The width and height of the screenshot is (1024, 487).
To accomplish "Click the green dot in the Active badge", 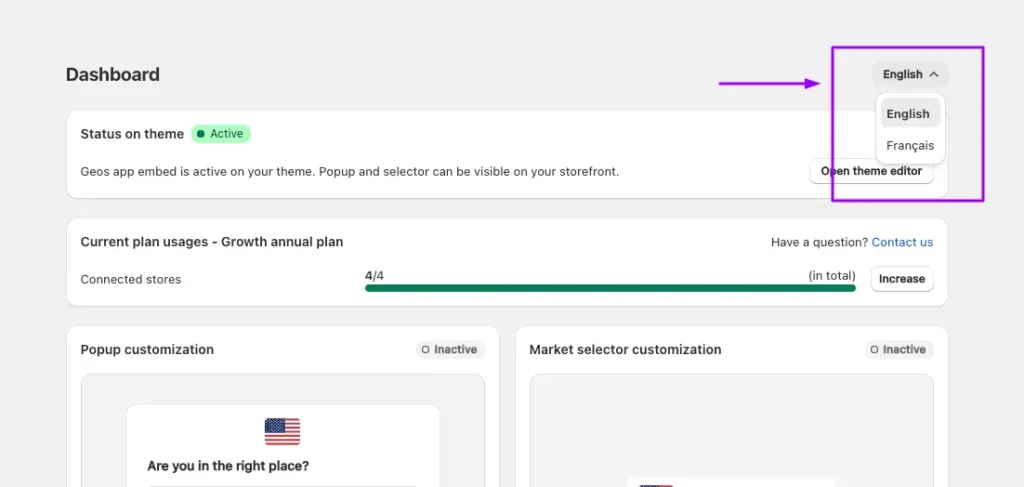I will click(x=200, y=134).
